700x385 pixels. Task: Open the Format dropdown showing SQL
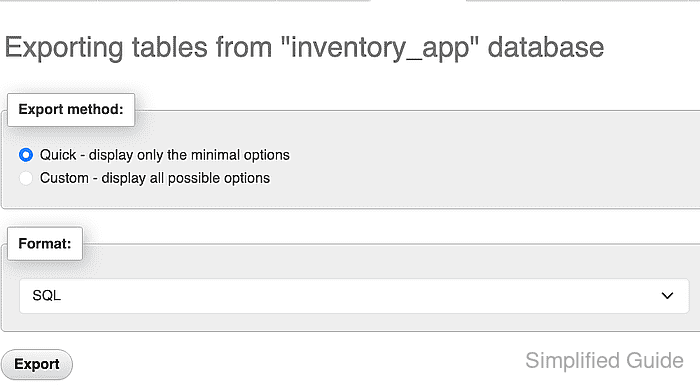354,296
